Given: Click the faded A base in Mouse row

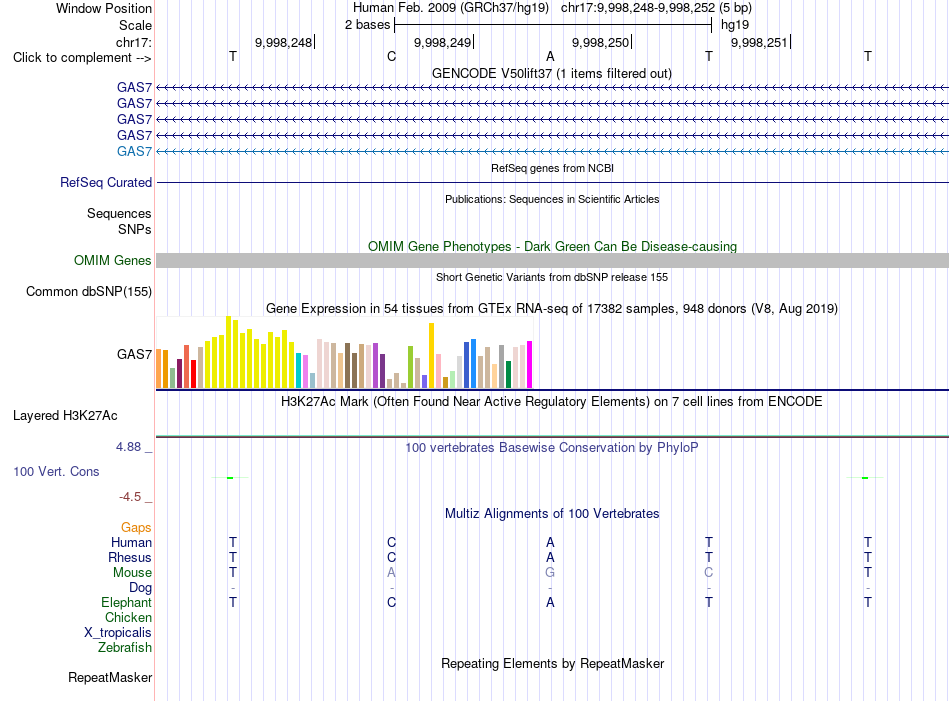Looking at the screenshot, I should pos(391,573).
